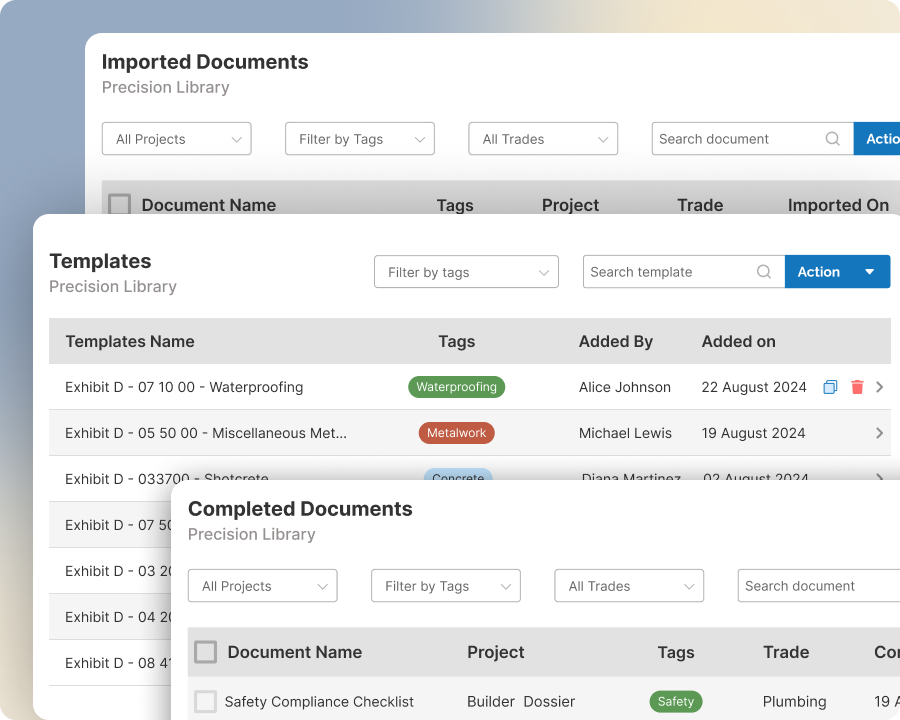The height and width of the screenshot is (720, 900).
Task: Click Tags header in Completed Documents
Action: pos(676,652)
